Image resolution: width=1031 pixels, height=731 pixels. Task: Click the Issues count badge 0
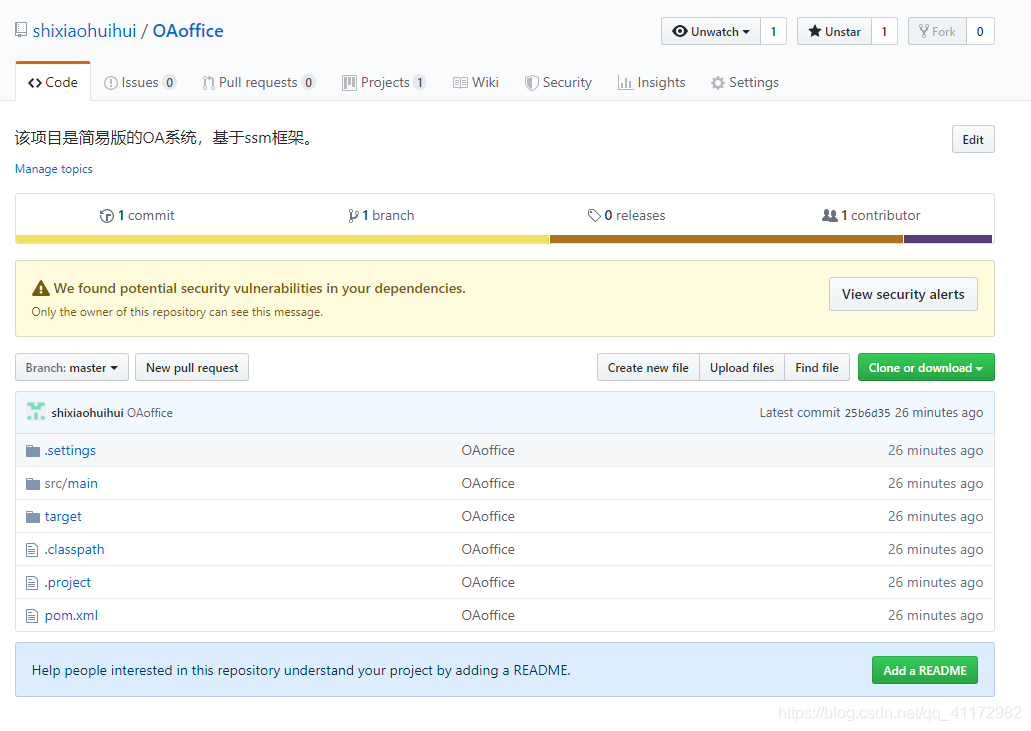coord(170,82)
